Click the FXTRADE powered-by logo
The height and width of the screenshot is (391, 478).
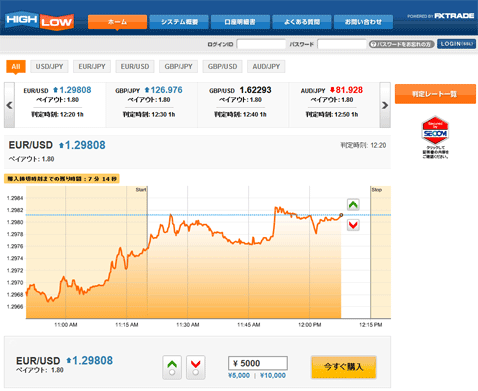[x=440, y=16]
